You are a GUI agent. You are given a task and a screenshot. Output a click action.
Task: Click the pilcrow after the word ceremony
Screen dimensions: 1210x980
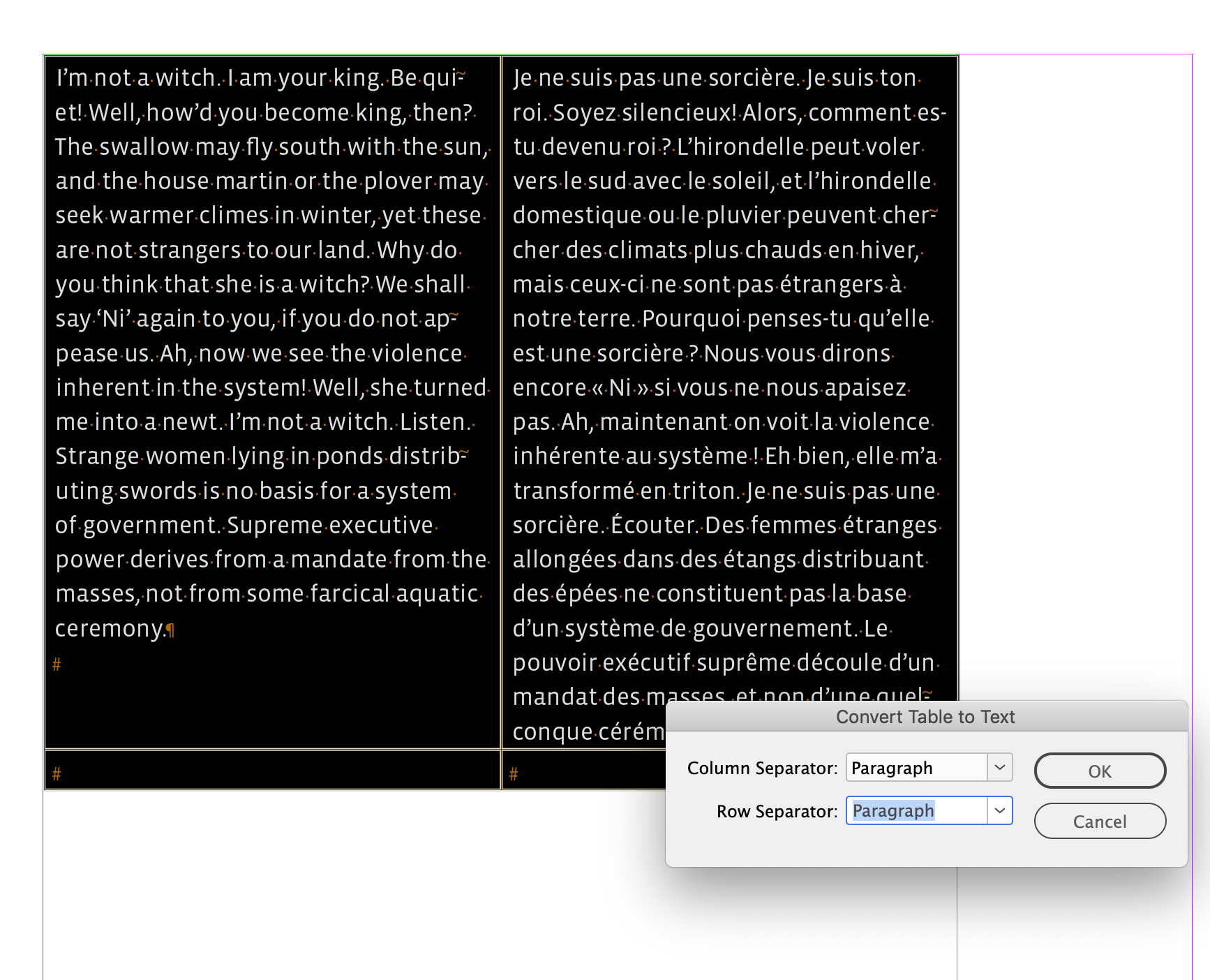[170, 630]
